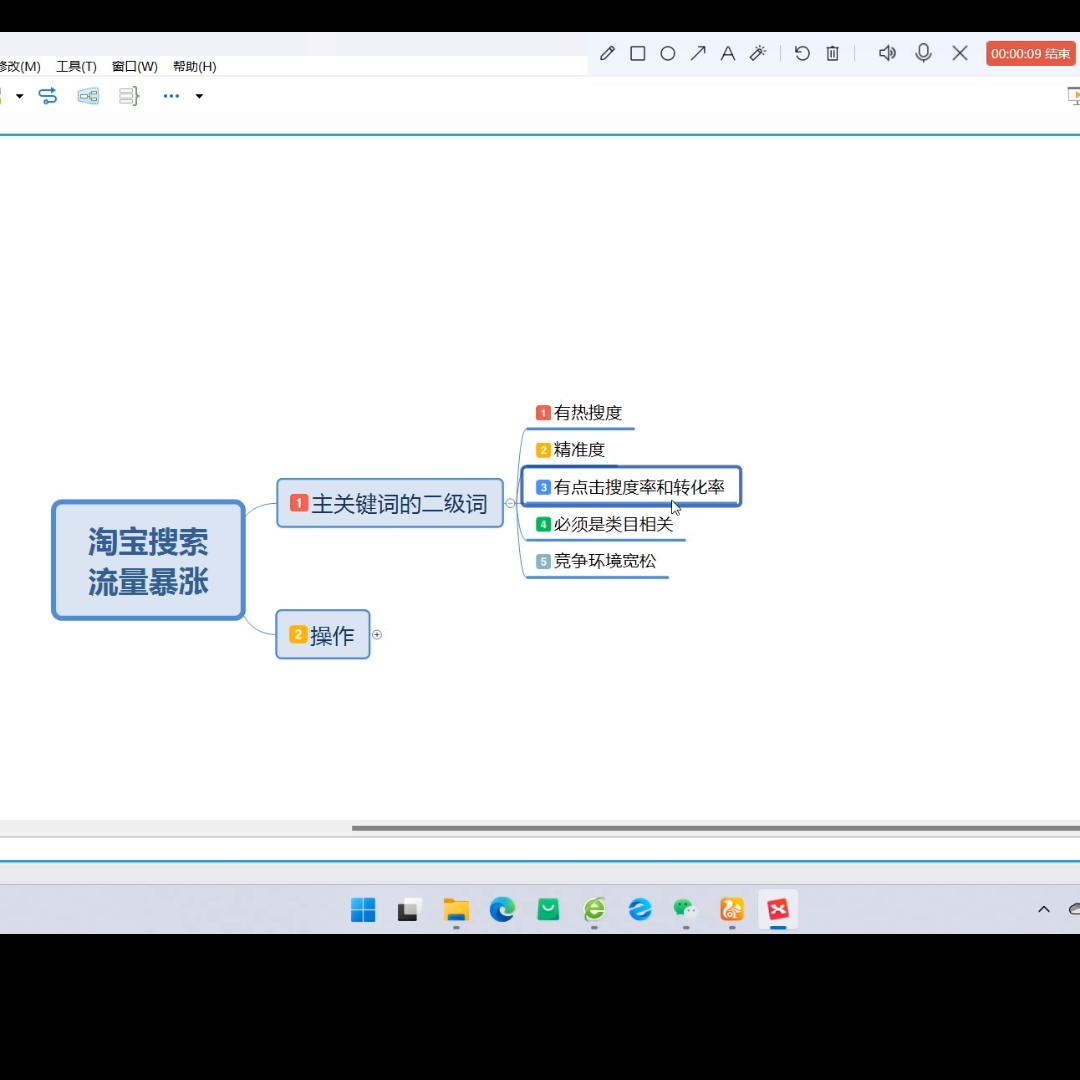Click the relationship connector toolbar icon
Viewport: 1080px width, 1080px height.
48,96
